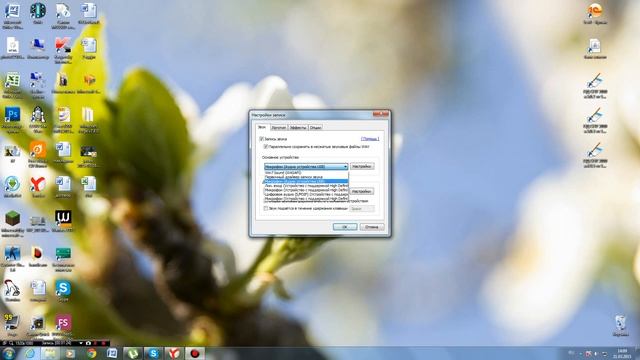Open Windows Media Player from the taskbar
The height and width of the screenshot is (360, 640).
coord(71,353)
